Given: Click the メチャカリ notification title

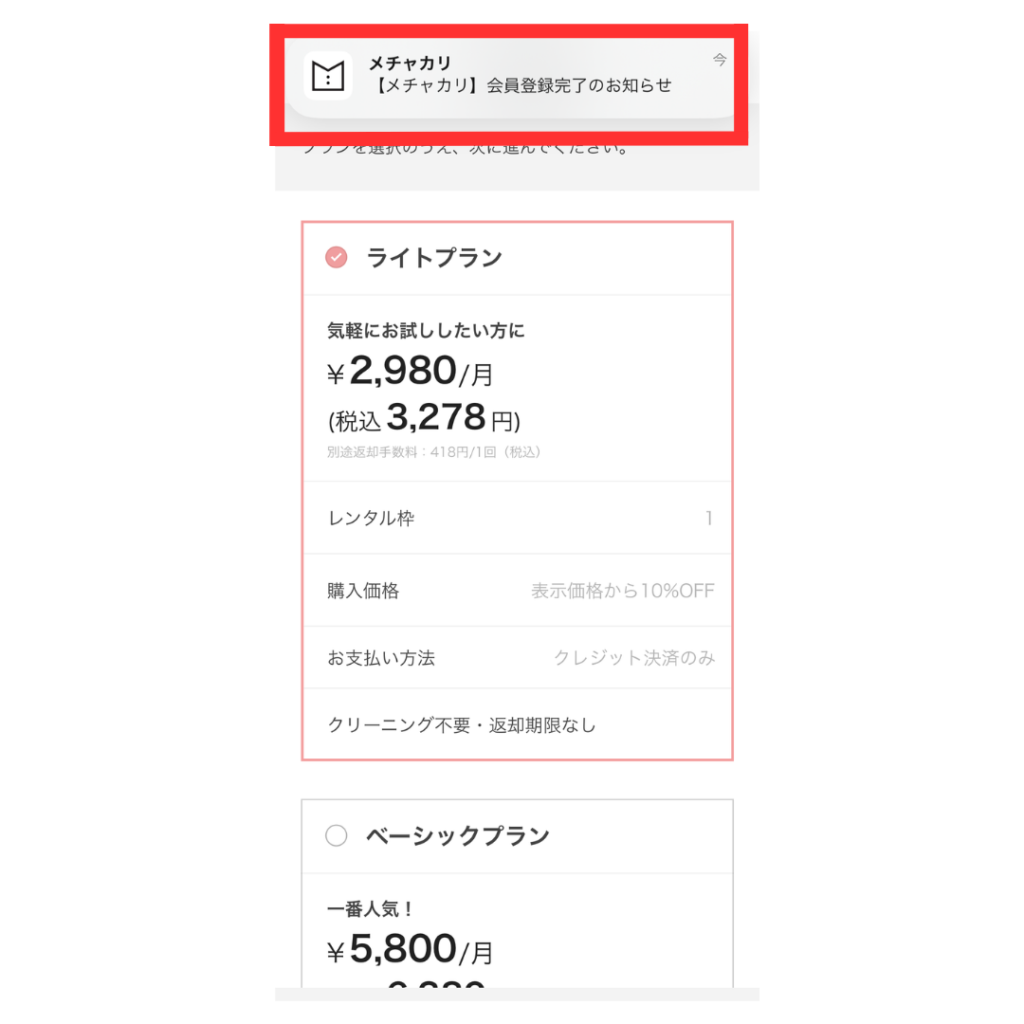Looking at the screenshot, I should point(409,64).
